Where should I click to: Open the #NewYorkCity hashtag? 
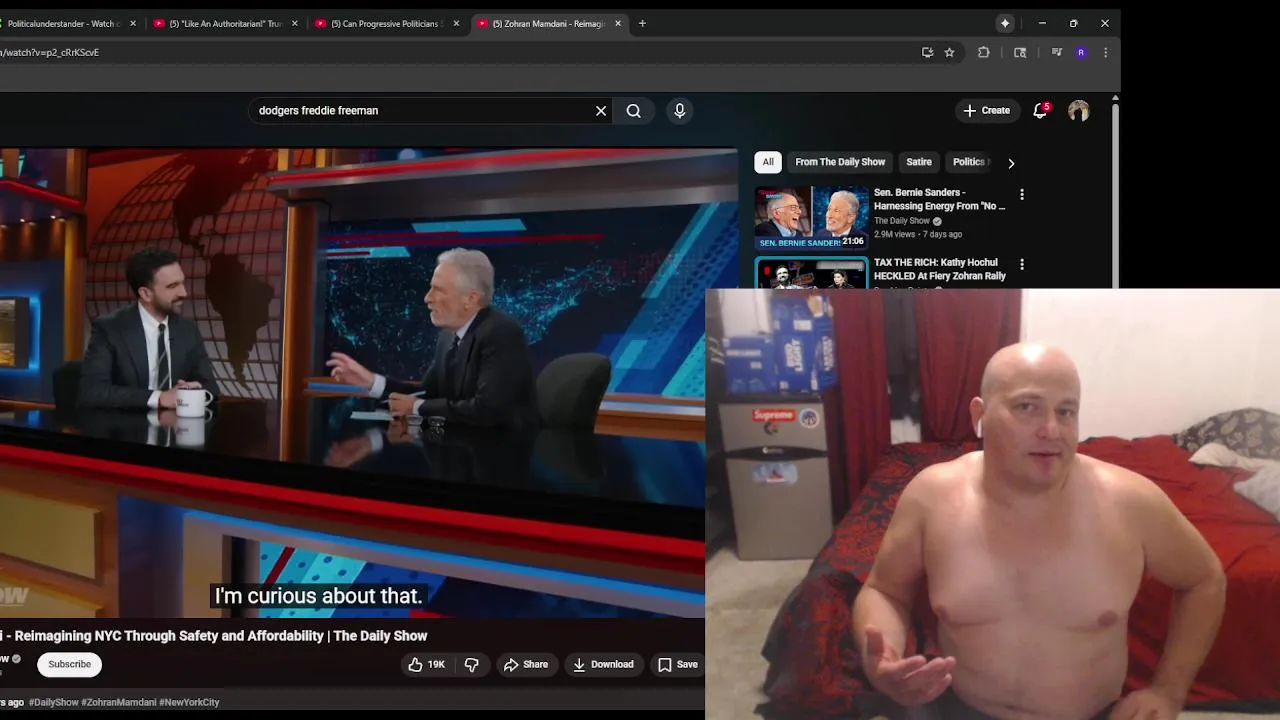point(189,702)
